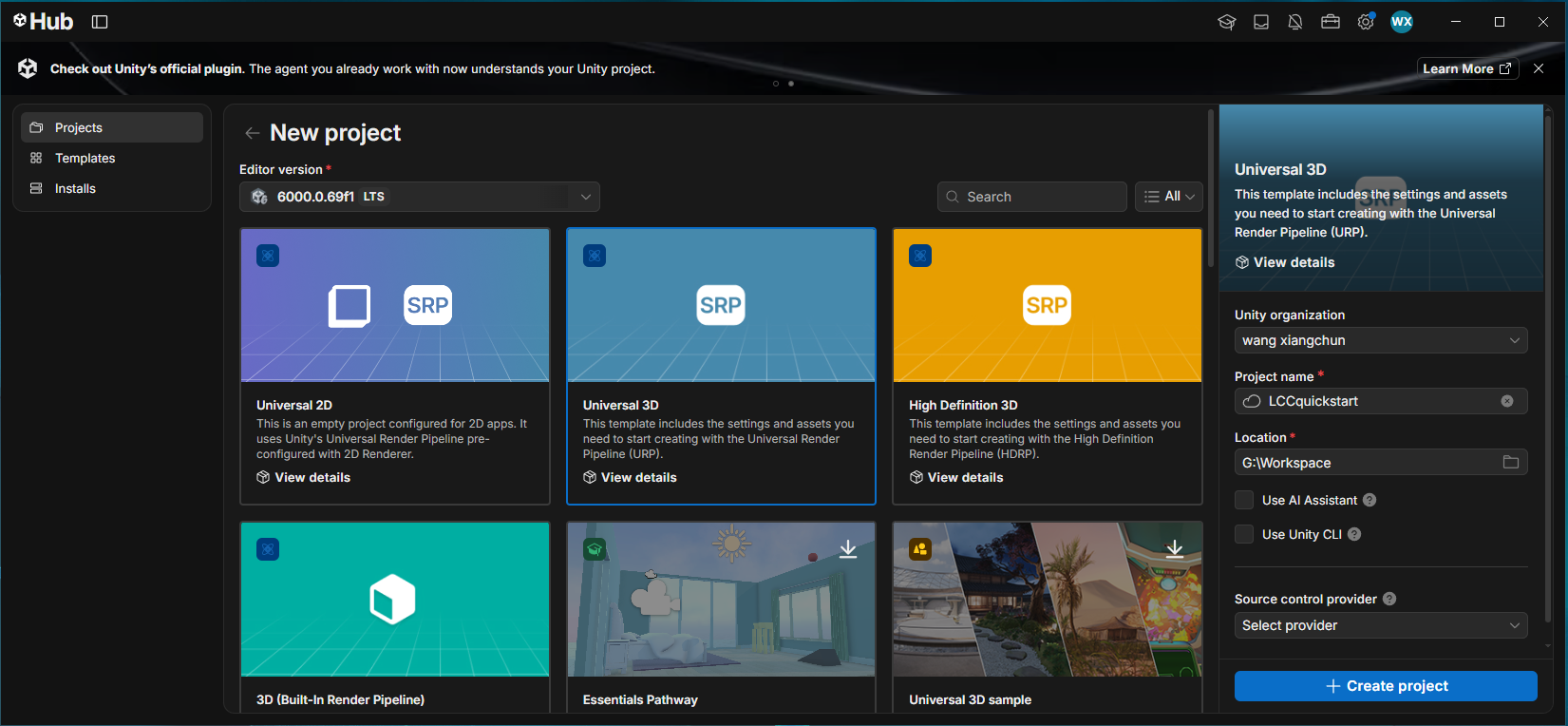Clear the Project name field
This screenshot has width=1568, height=726.
[1507, 401]
